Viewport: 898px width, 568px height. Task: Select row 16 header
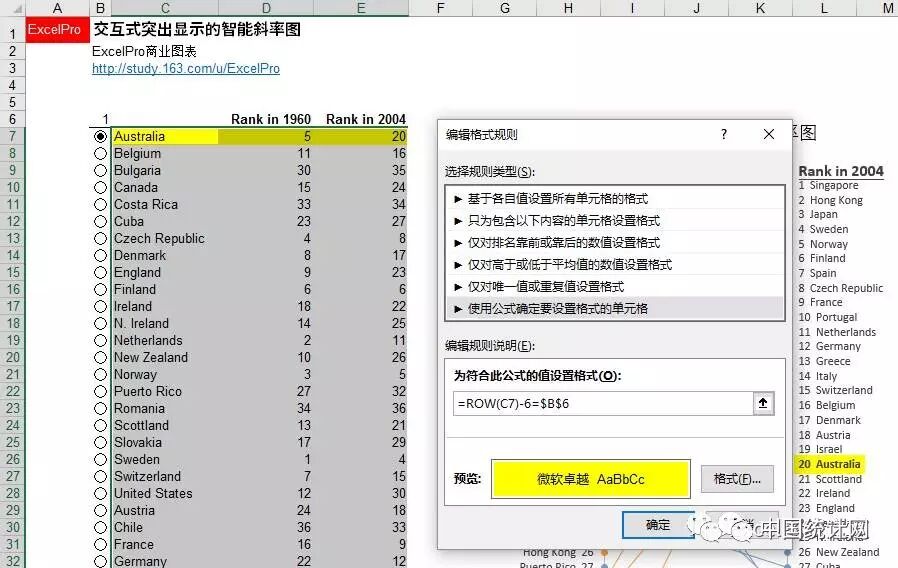[12, 289]
